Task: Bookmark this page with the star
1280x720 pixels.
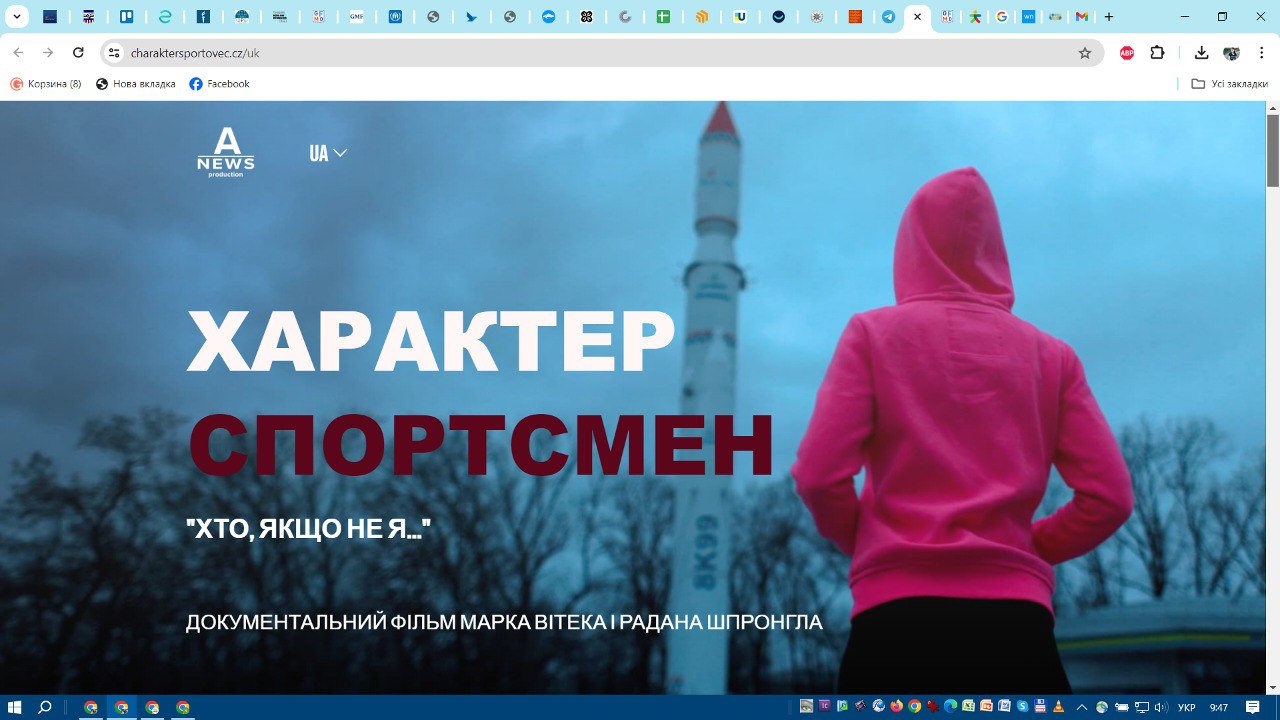Action: [x=1085, y=53]
